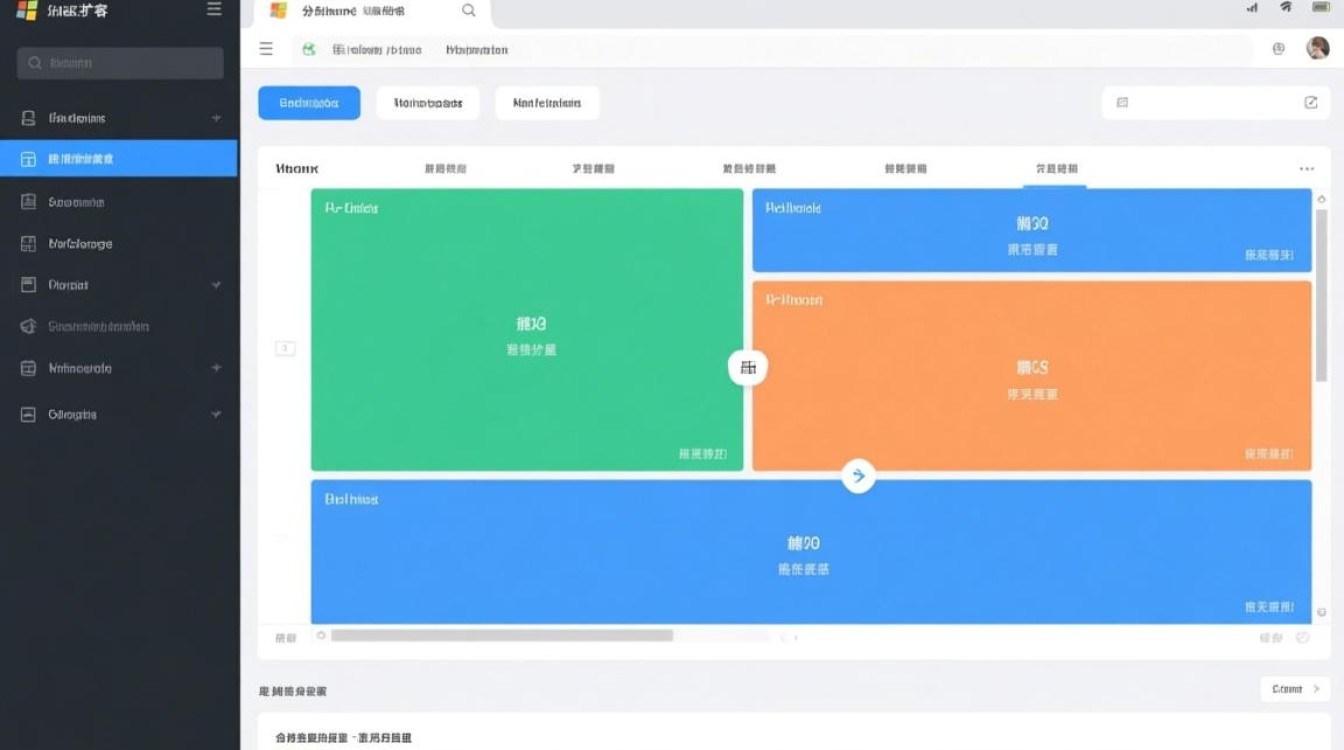
Task: Open the three-dot more menu above the tiles
Action: (x=1306, y=169)
